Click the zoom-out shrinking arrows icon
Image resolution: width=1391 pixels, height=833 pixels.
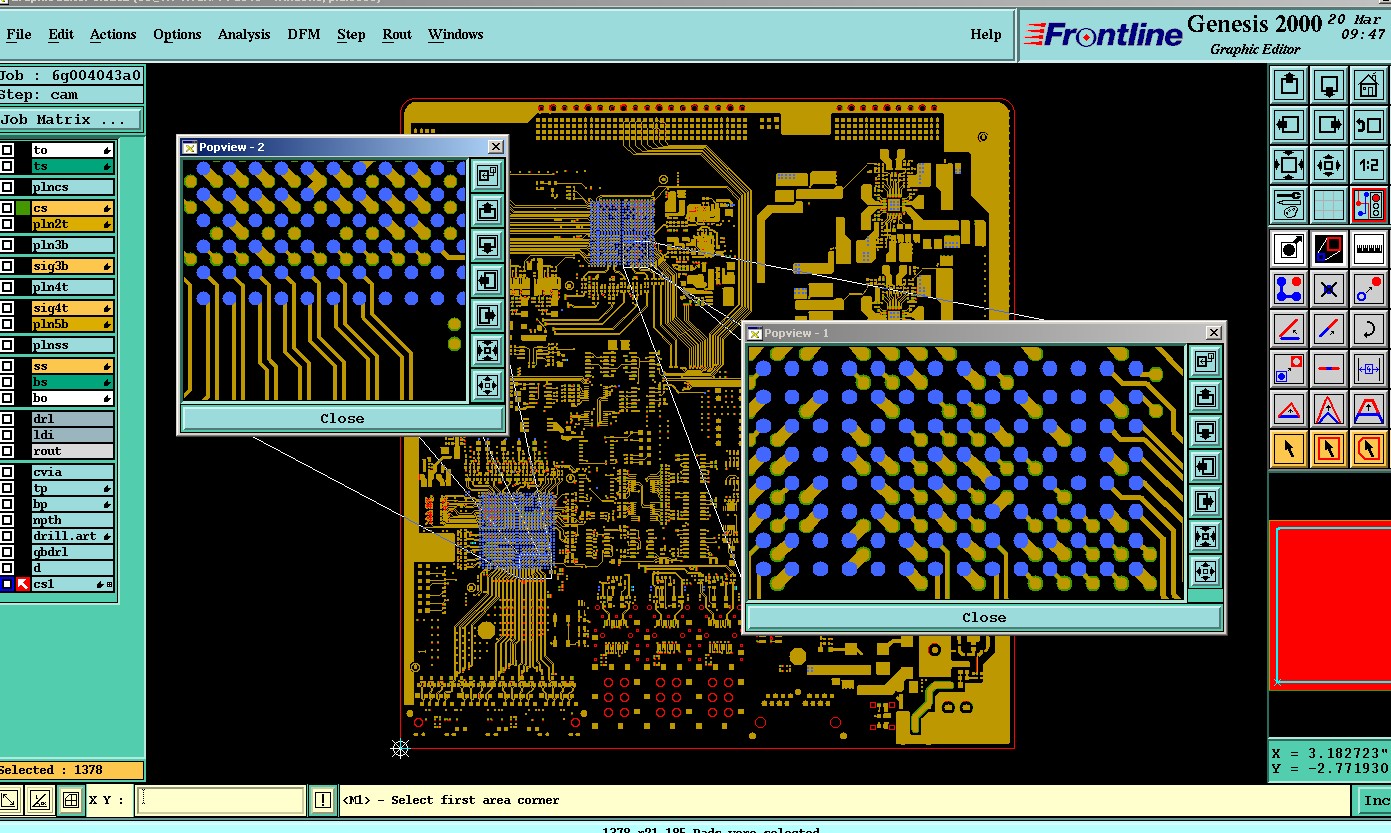pos(1328,165)
